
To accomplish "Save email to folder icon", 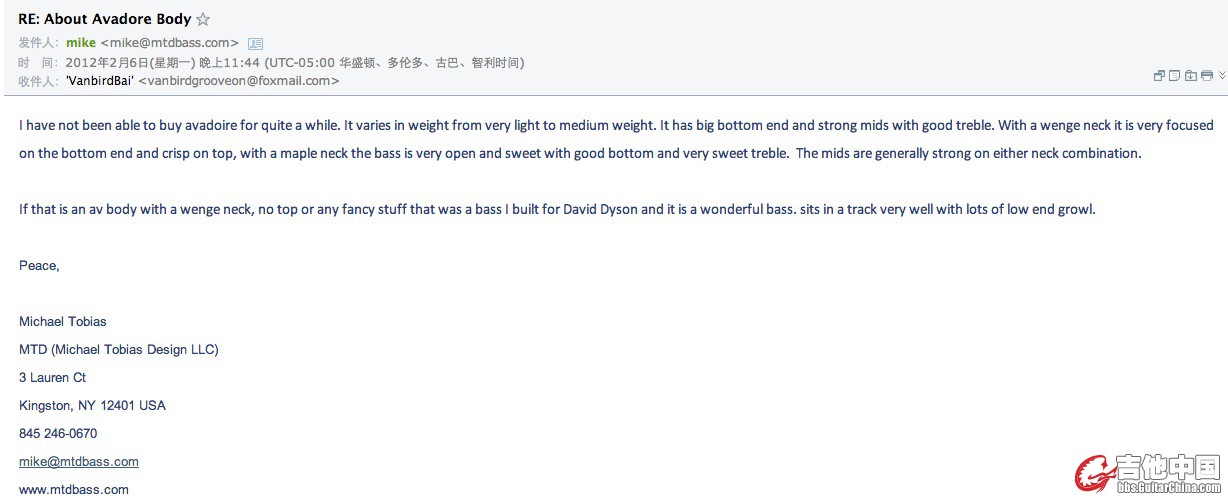I will coord(1191,75).
